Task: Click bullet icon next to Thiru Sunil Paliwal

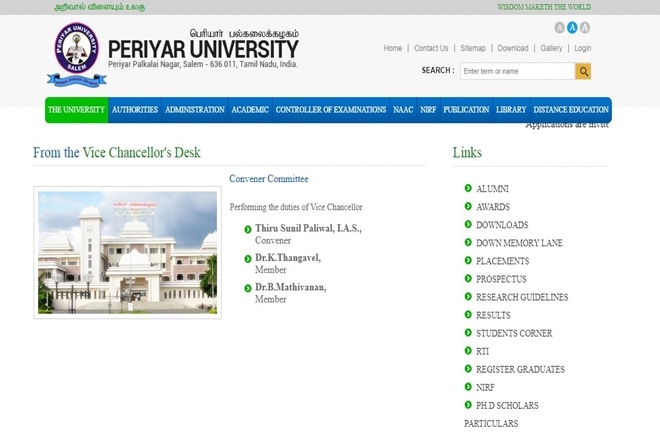Action: (248, 229)
